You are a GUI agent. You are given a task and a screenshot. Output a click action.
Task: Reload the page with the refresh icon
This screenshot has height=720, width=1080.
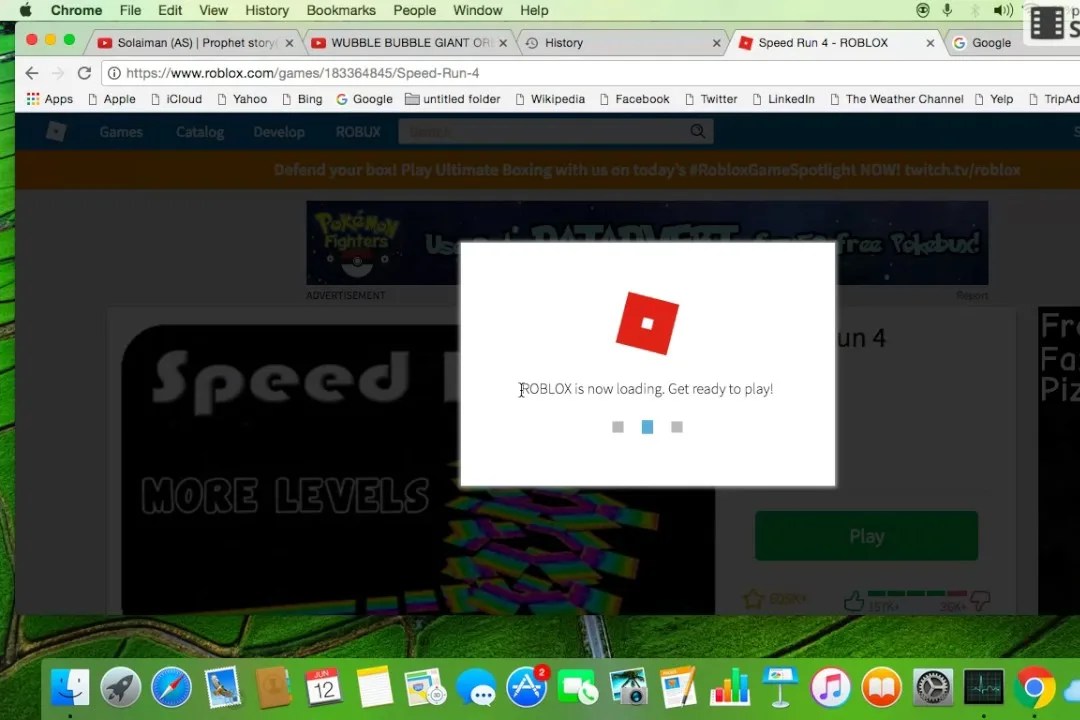pos(84,73)
